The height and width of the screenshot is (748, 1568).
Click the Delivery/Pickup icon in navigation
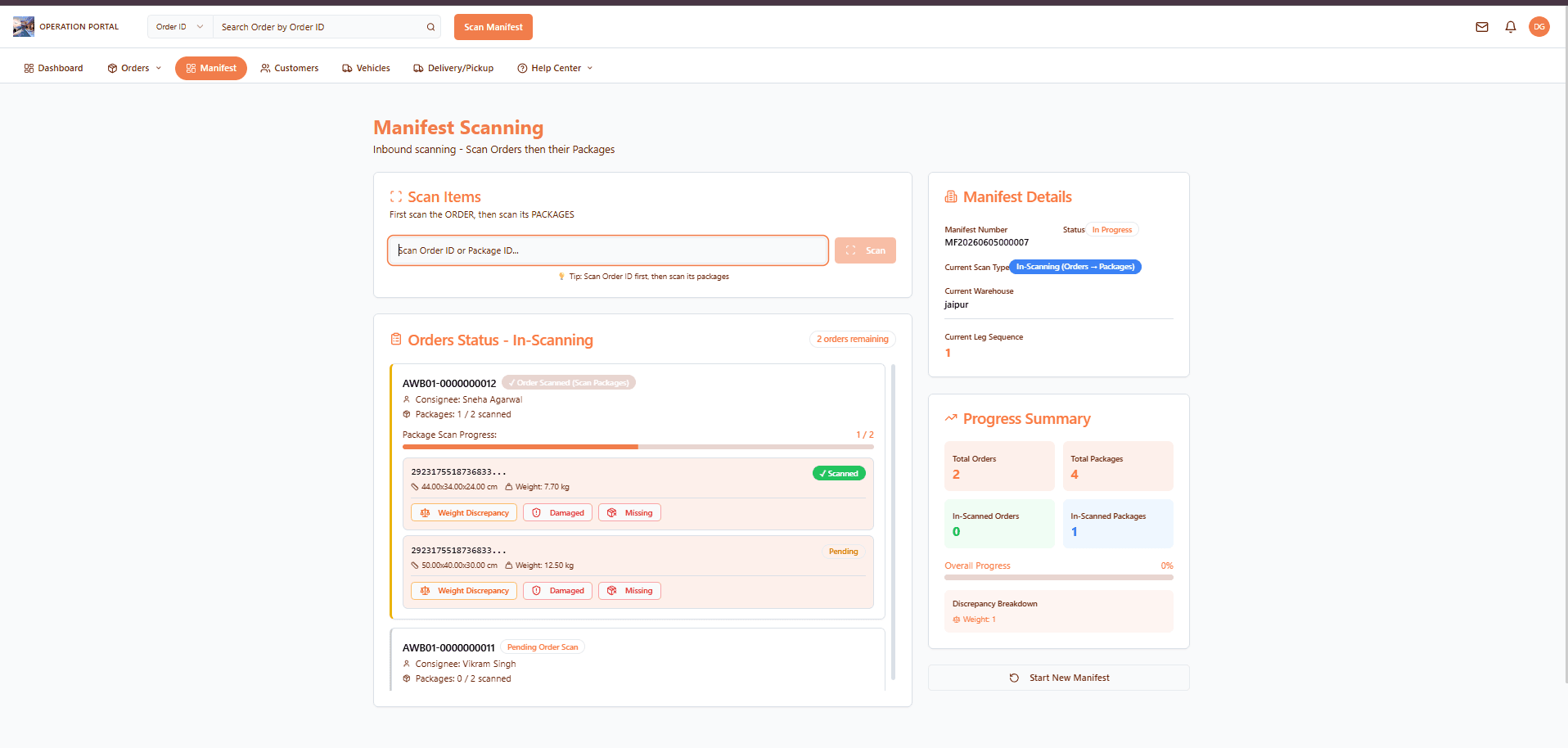(x=418, y=69)
